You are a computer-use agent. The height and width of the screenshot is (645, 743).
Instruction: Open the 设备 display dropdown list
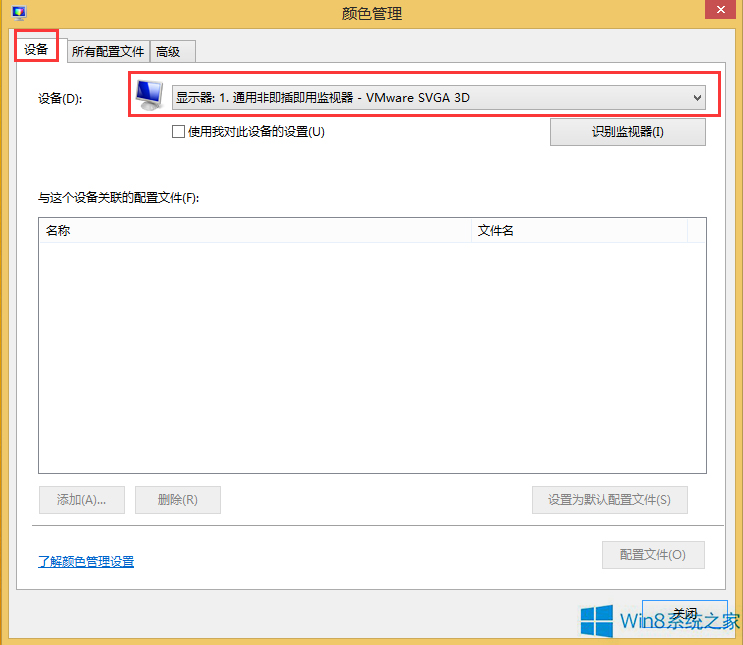coord(438,98)
